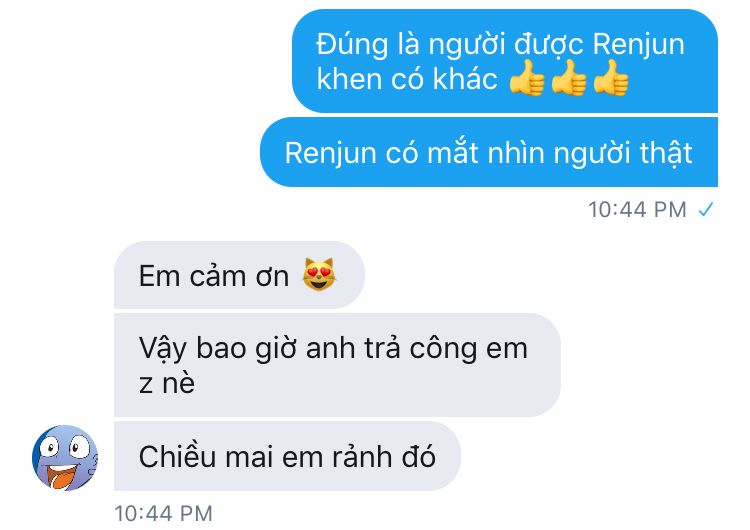This screenshot has height=530, width=750.
Task: Click the middle thumbs-up emoji
Action: [x=569, y=78]
